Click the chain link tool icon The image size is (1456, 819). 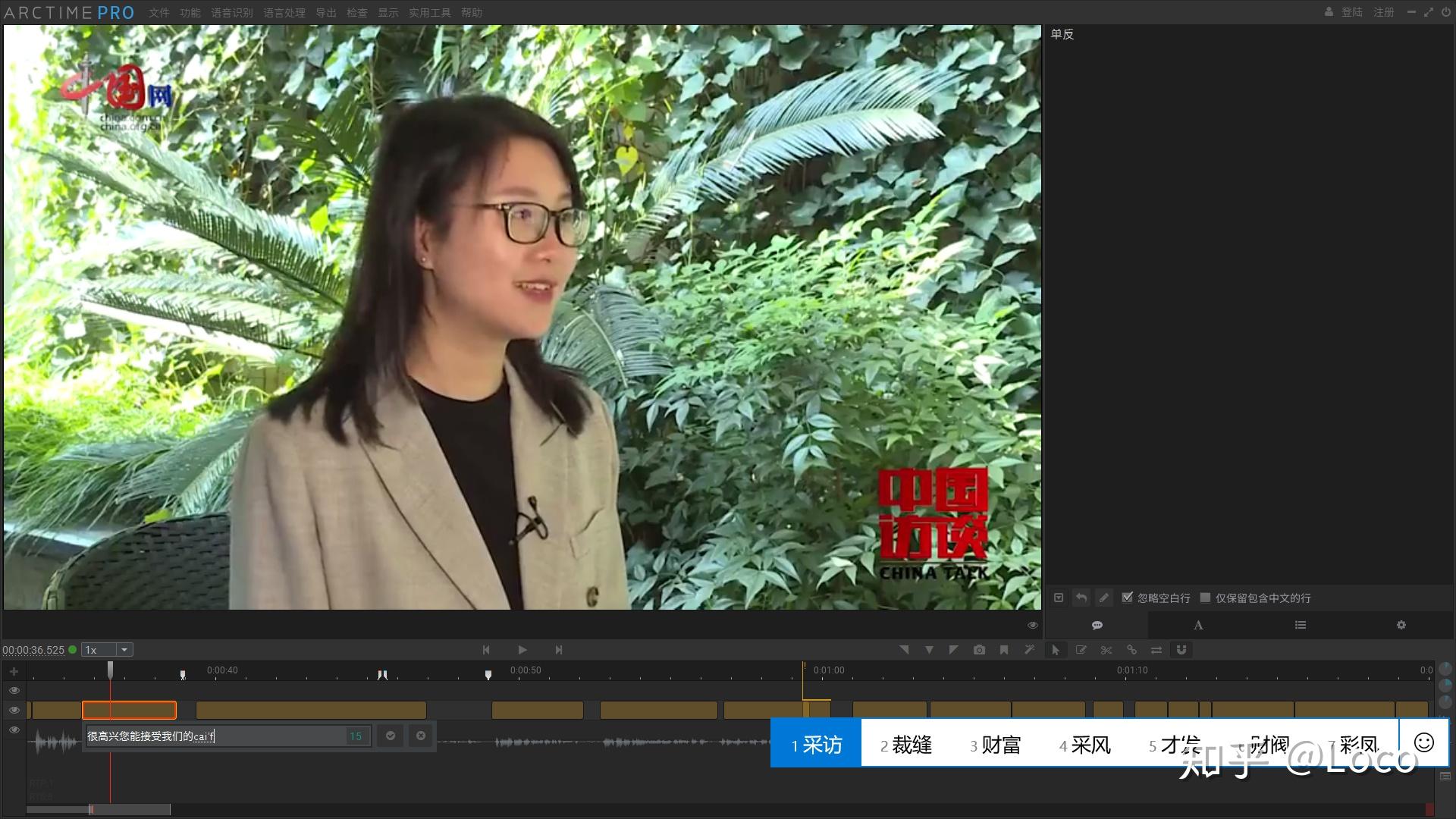1131,650
